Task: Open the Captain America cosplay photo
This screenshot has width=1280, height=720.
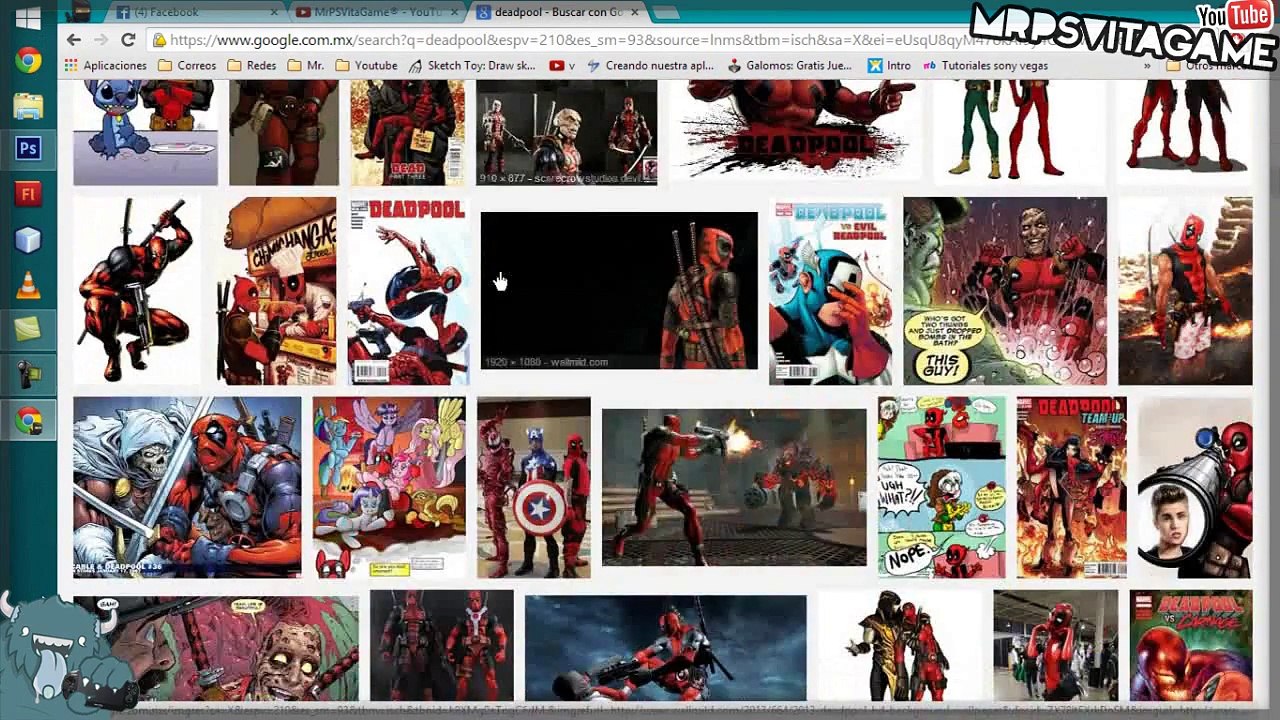Action: (x=534, y=487)
